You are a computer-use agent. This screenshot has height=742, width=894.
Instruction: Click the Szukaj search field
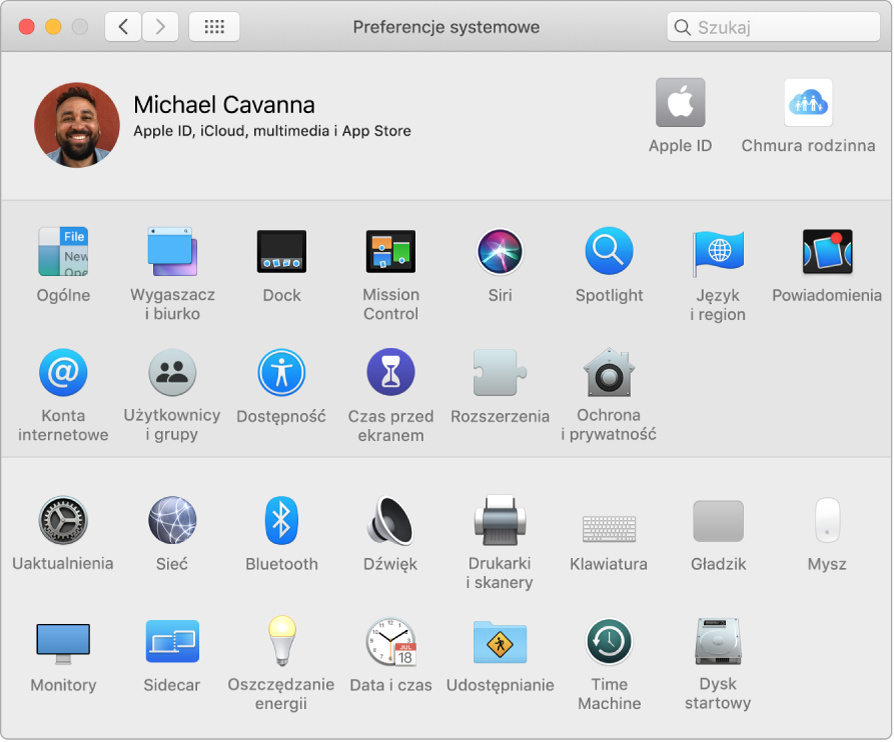[774, 27]
